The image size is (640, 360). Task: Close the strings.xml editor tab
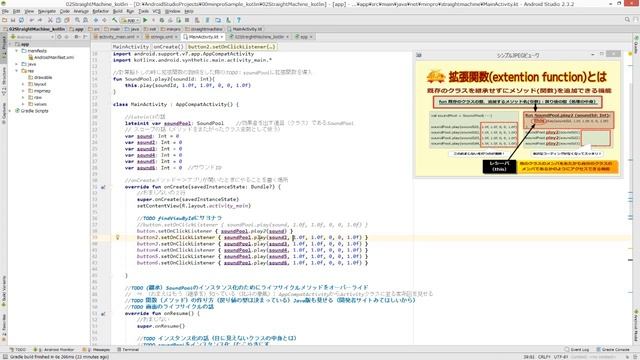click(x=177, y=37)
